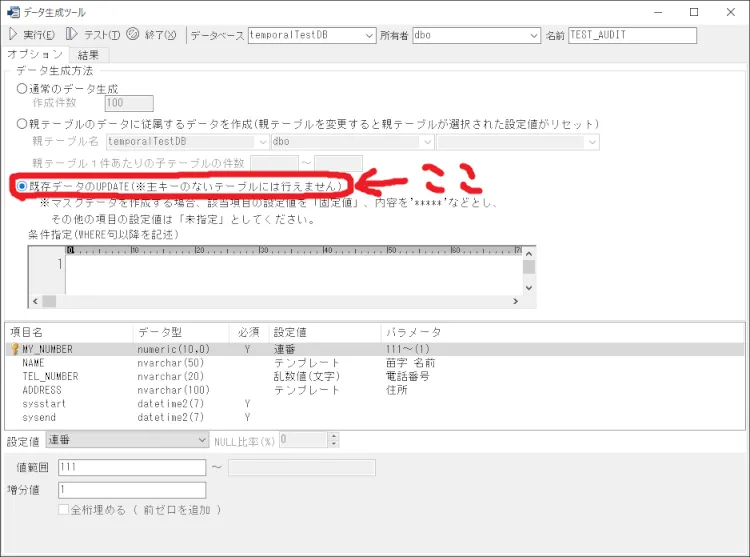Select the TEL_NUMBER row
Viewport: 750px width, 557px height.
coord(375,376)
